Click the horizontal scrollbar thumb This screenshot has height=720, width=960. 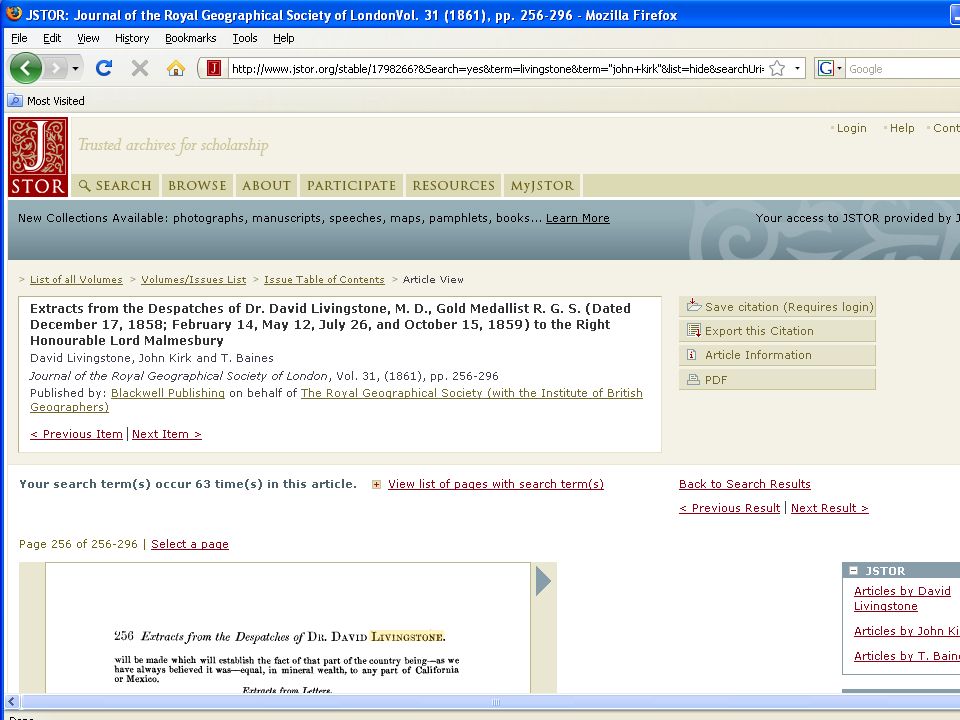point(496,702)
